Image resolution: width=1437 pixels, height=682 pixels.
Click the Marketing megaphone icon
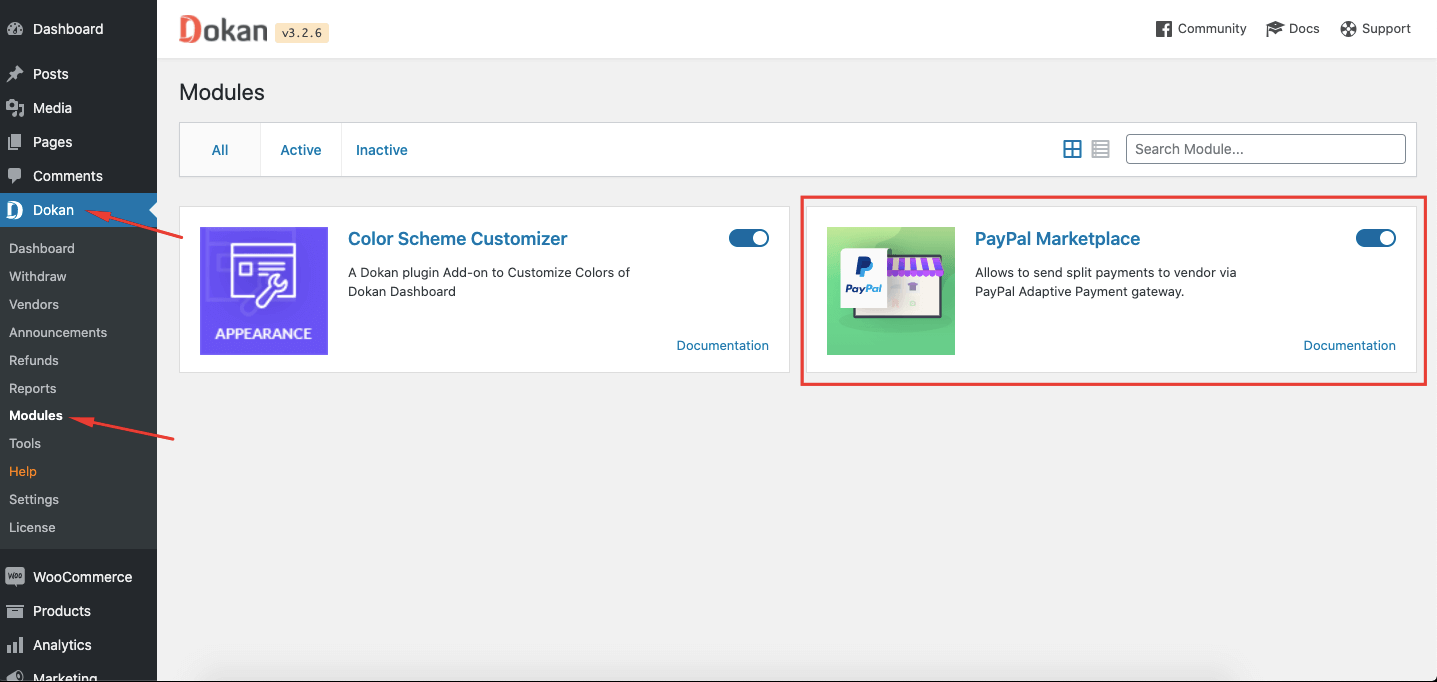(x=15, y=676)
